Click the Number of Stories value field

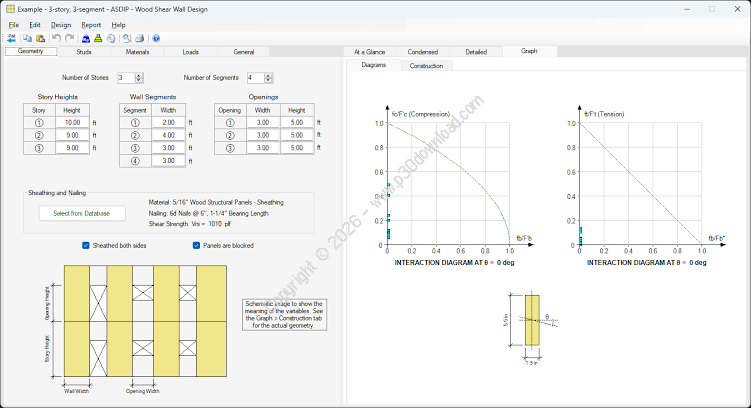[126, 78]
